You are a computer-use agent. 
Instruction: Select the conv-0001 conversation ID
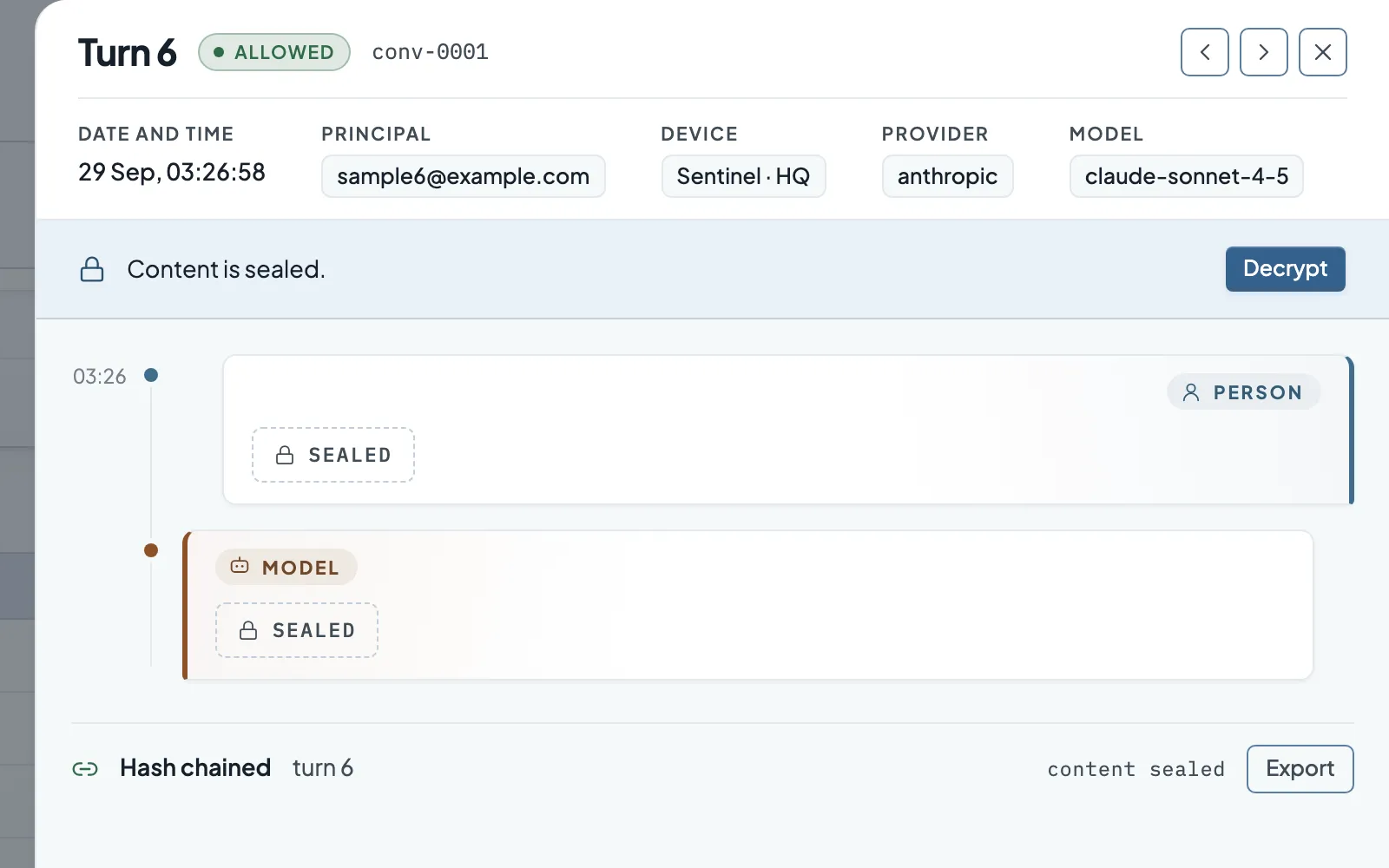(430, 52)
